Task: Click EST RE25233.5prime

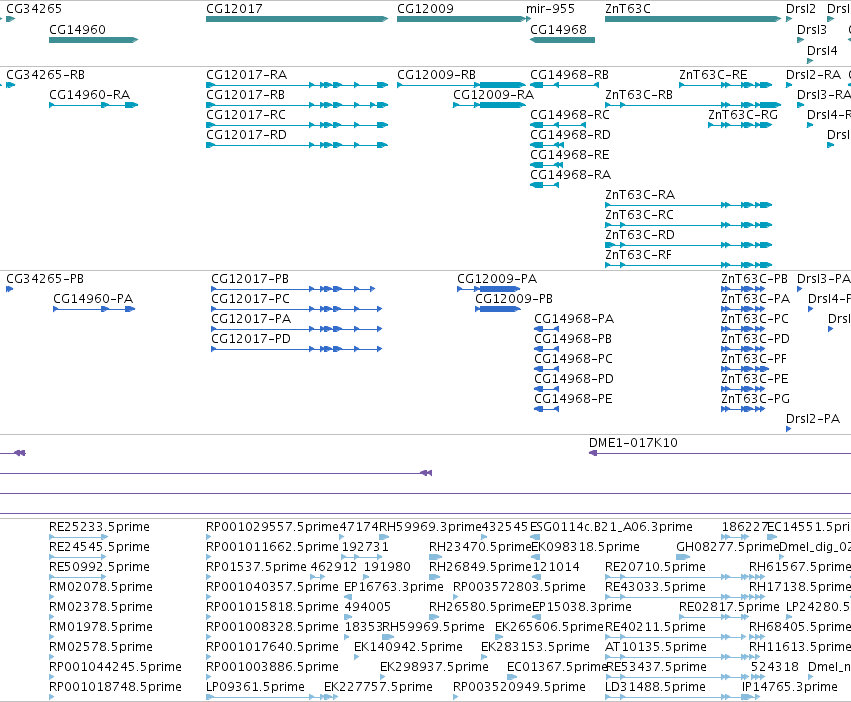Action: tap(78, 537)
